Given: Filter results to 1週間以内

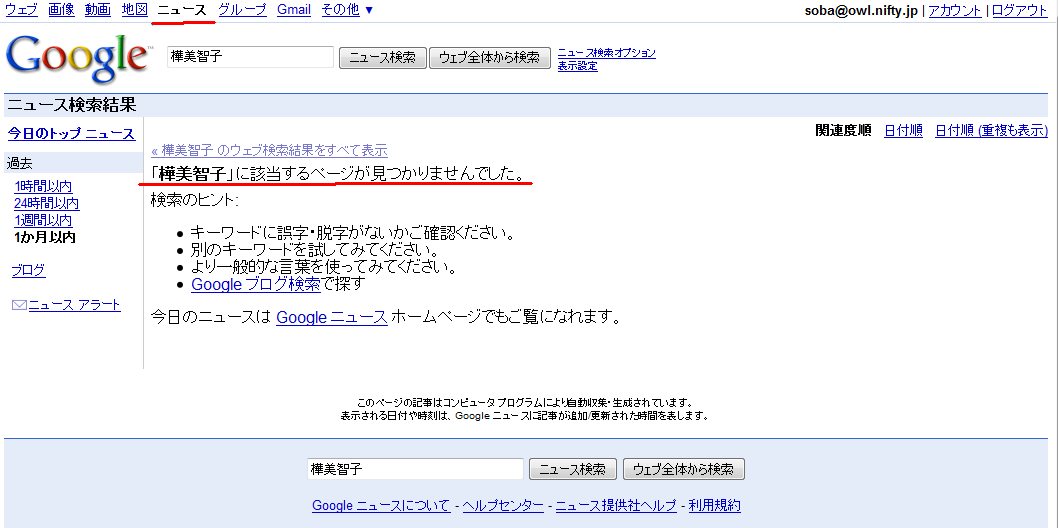Looking at the screenshot, I should (x=43, y=221).
